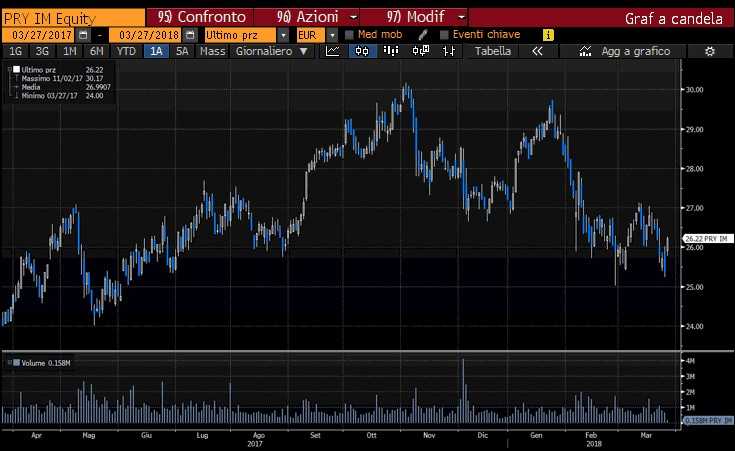Click the Gen month label on time axis
735x451 pixels.
[x=536, y=435]
